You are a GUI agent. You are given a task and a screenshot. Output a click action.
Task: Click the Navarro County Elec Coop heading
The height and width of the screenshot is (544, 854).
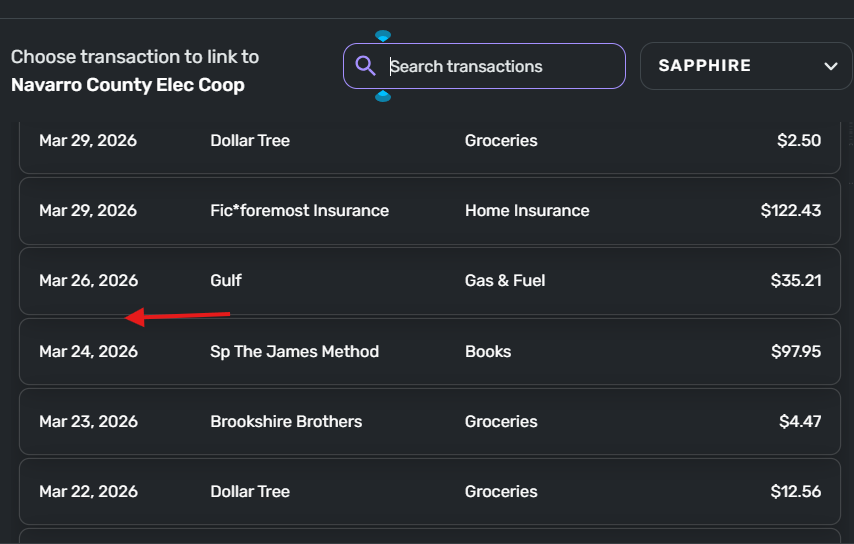tap(128, 85)
